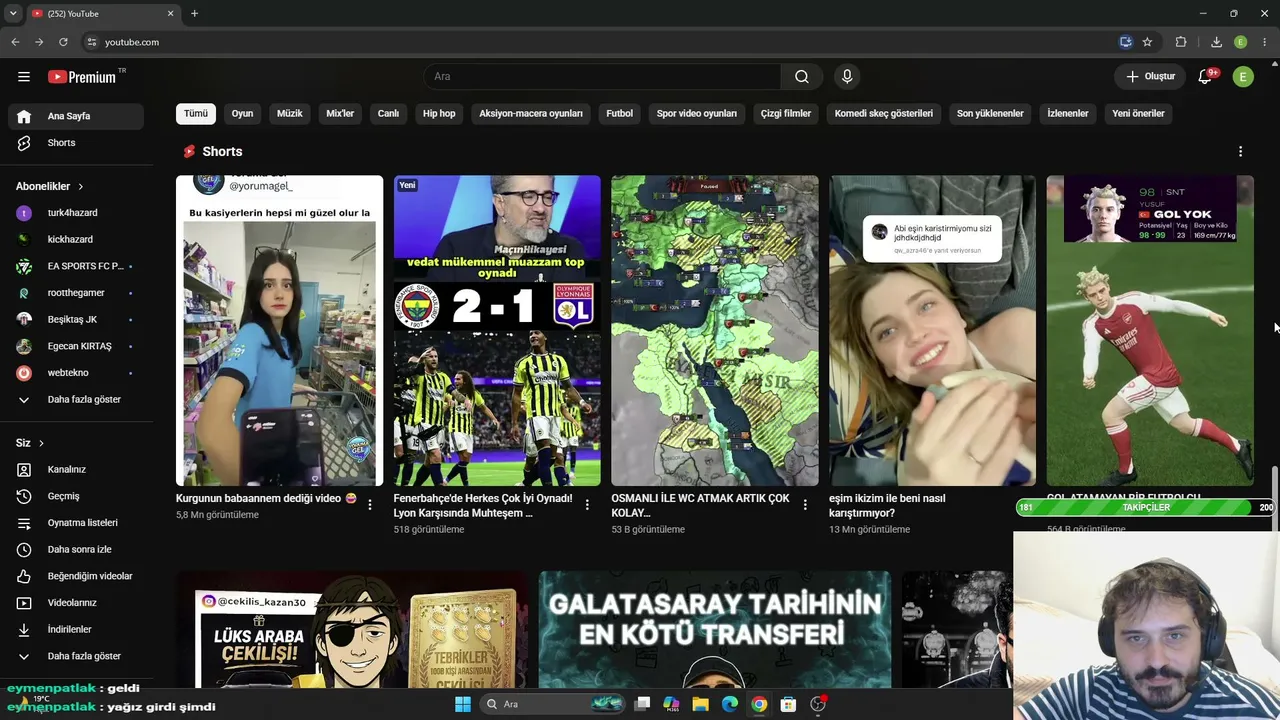Open Shorts shelf three-dot menu
This screenshot has width=1280, height=720.
tap(1240, 152)
